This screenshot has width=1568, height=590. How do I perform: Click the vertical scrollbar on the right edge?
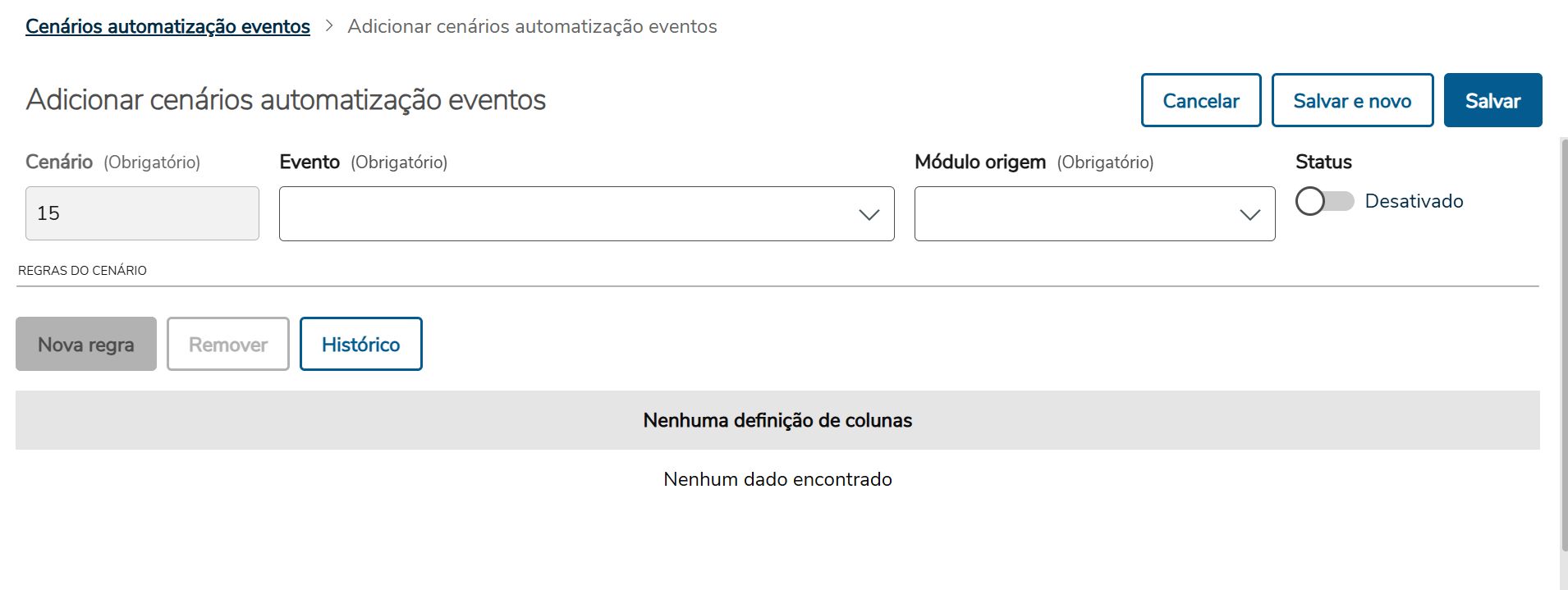click(x=1563, y=345)
